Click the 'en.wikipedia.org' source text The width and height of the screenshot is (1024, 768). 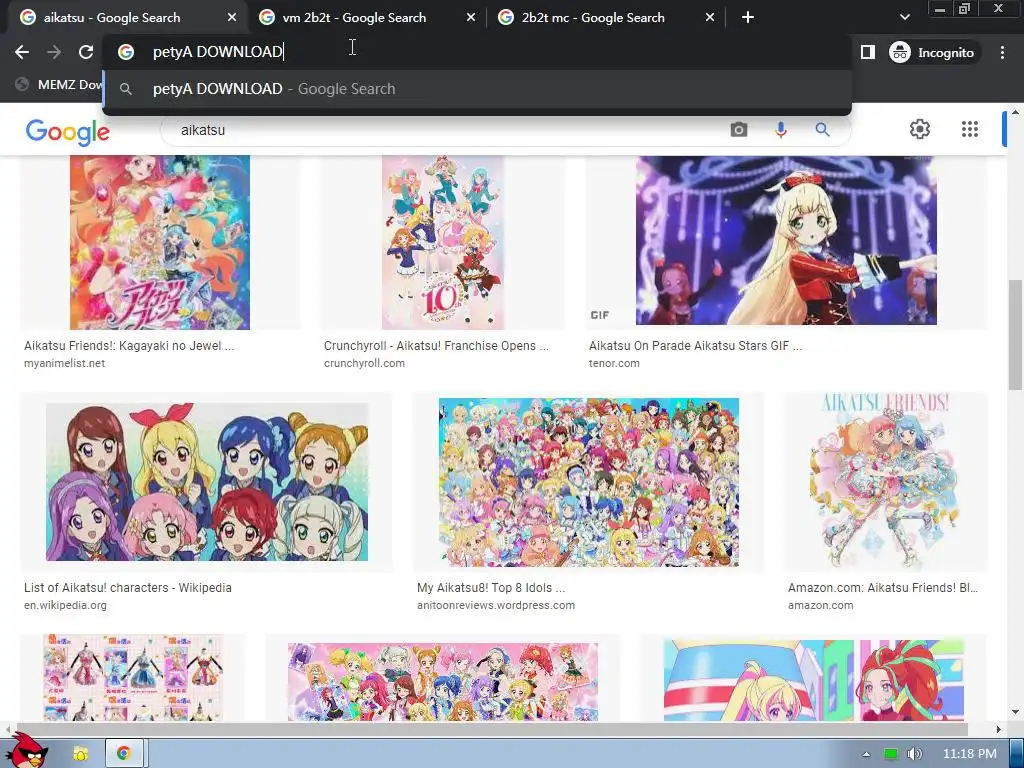(x=65, y=605)
